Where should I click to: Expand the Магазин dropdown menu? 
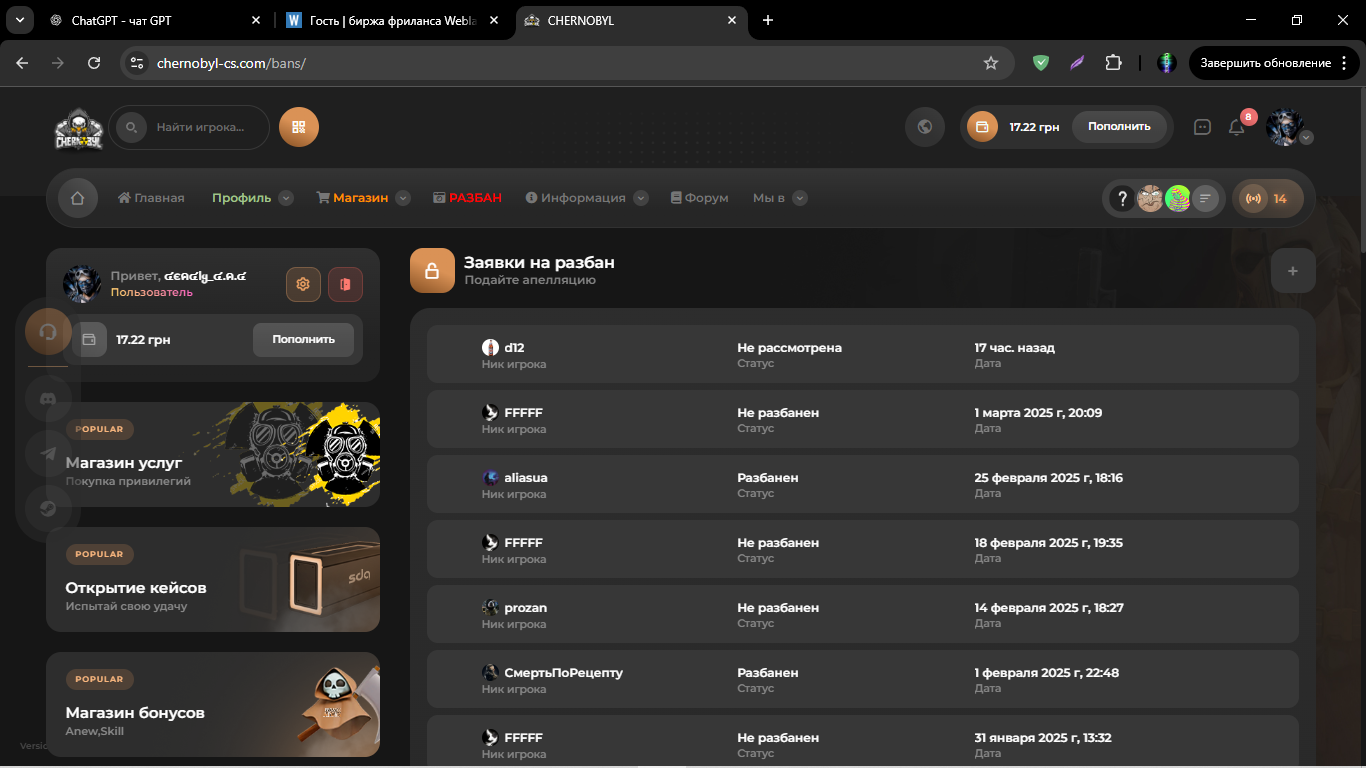403,198
